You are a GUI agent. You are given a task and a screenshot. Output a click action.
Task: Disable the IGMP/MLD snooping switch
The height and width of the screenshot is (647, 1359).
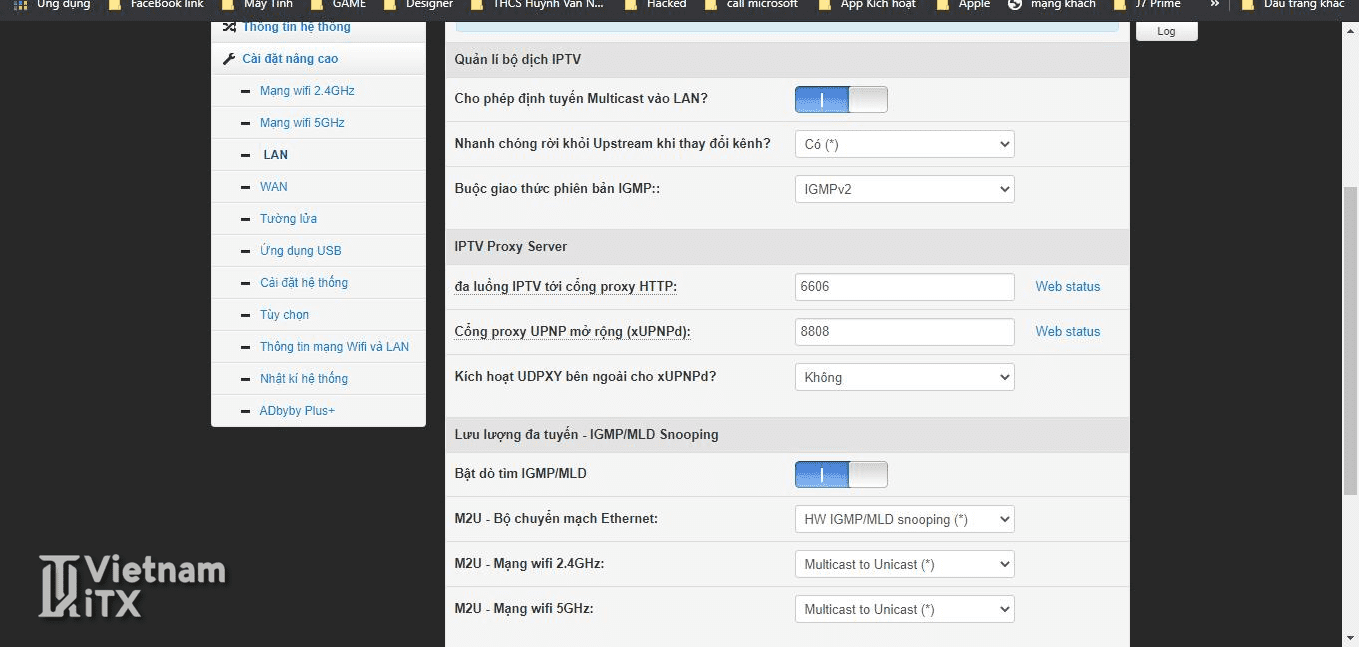coord(841,474)
